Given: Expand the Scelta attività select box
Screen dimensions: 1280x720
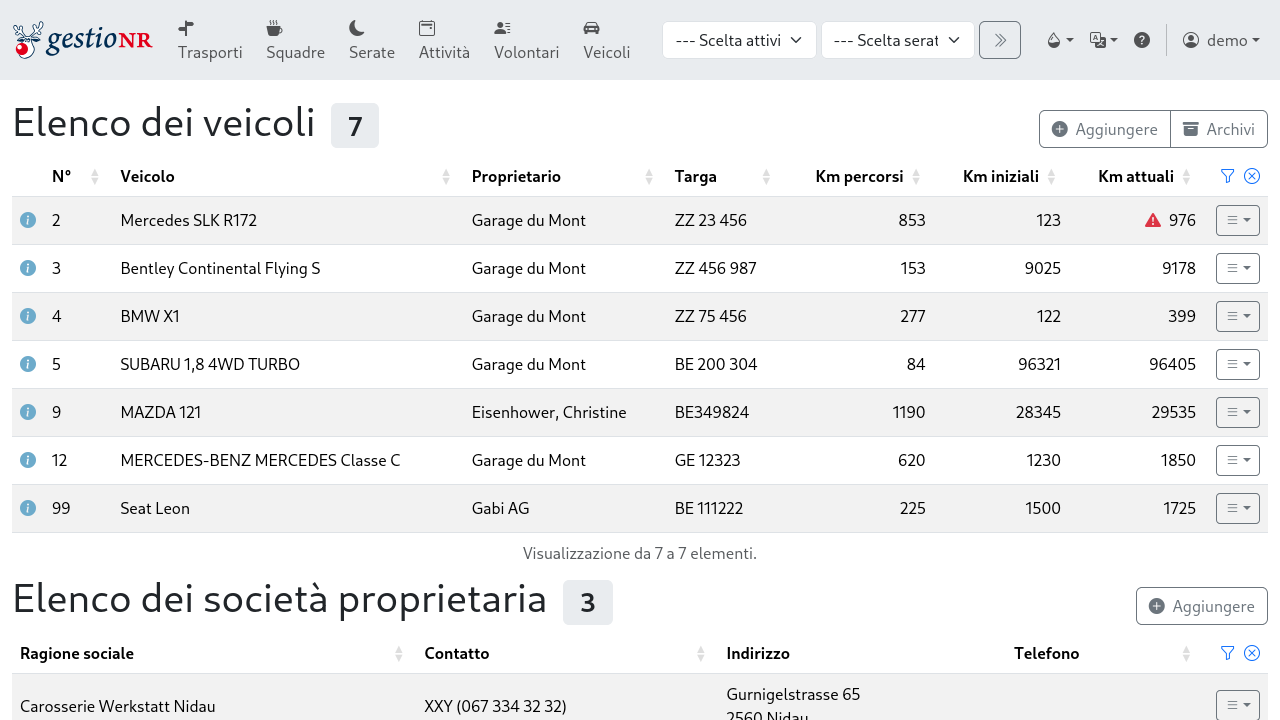Looking at the screenshot, I should (x=739, y=40).
